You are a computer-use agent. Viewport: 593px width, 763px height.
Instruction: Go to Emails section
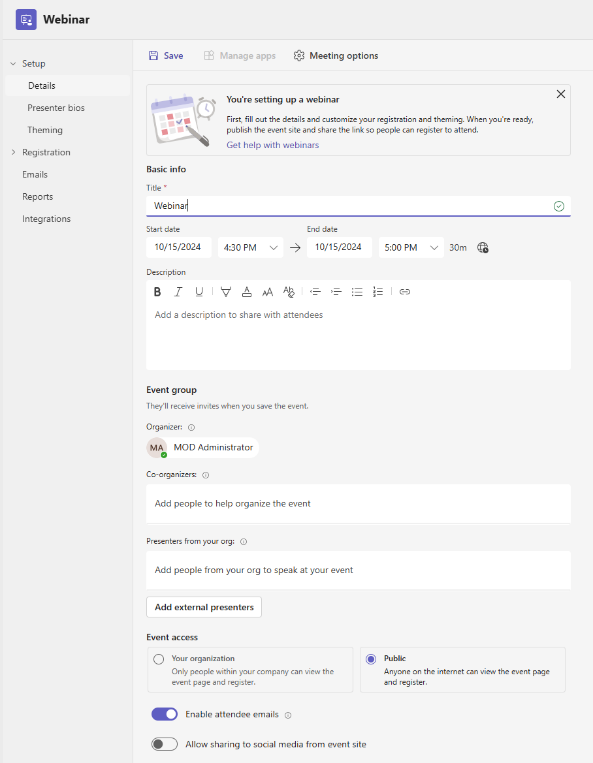tap(35, 174)
